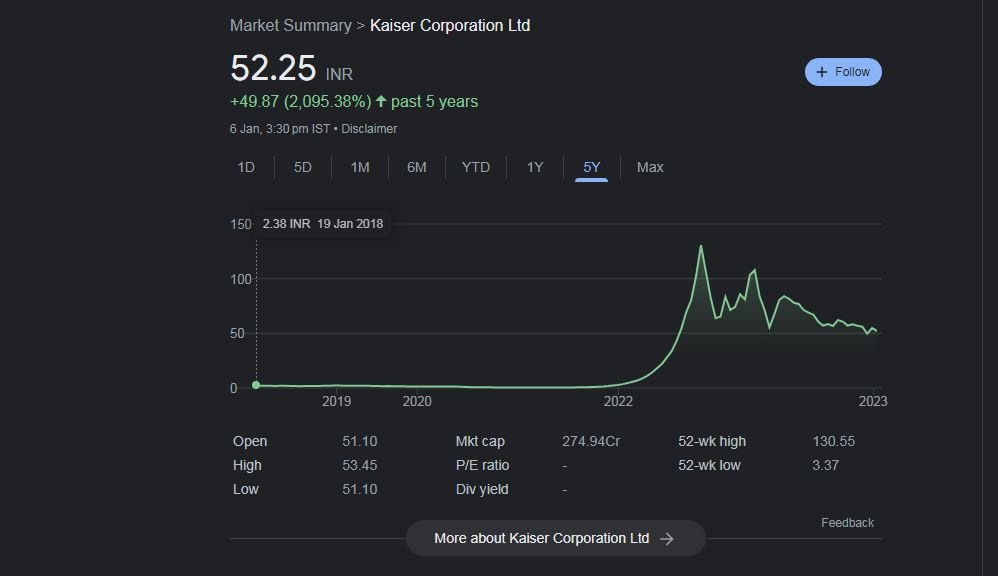This screenshot has width=998, height=576.
Task: Click the Kaiser Corporation Ltd title
Action: coord(450,25)
